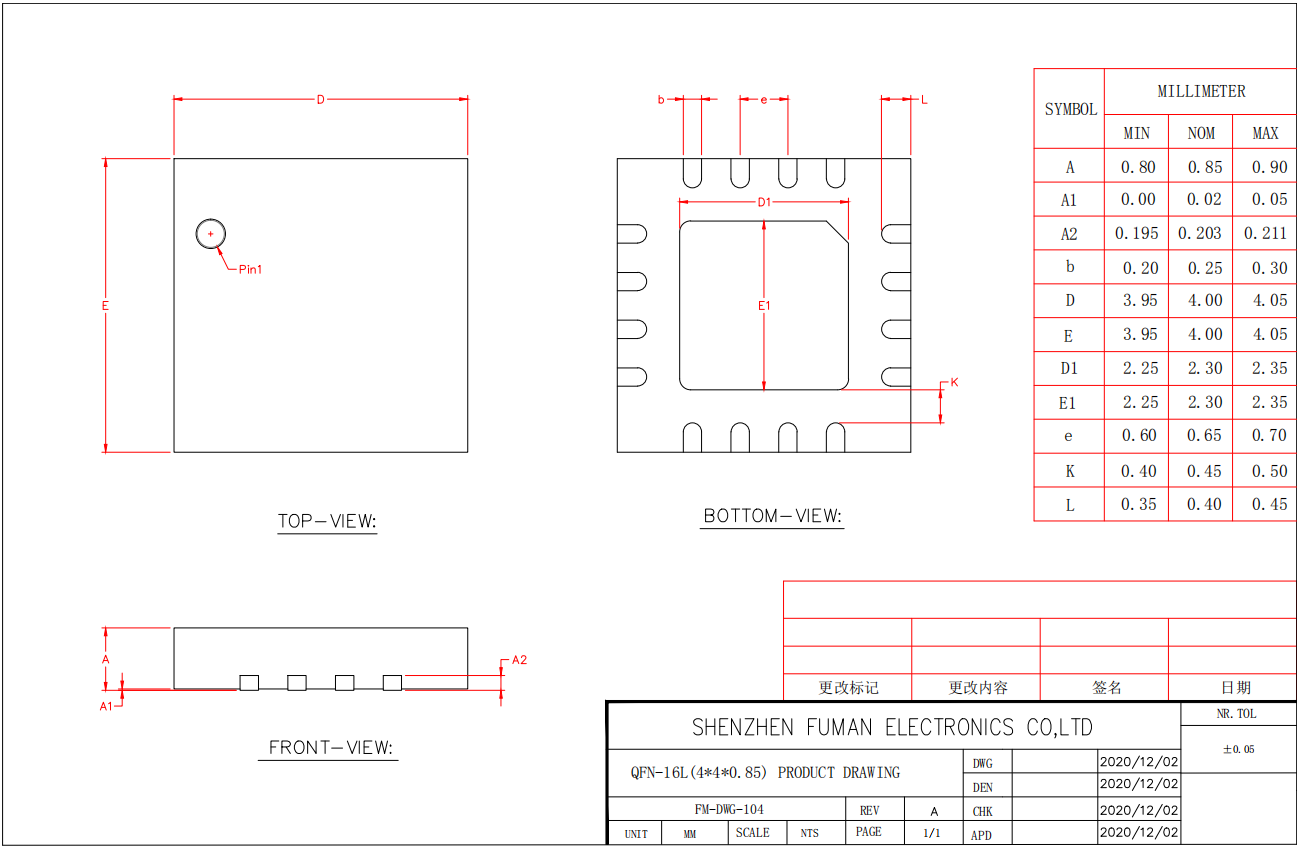
Task: Click the e pitch dimension marker
Action: [x=765, y=99]
